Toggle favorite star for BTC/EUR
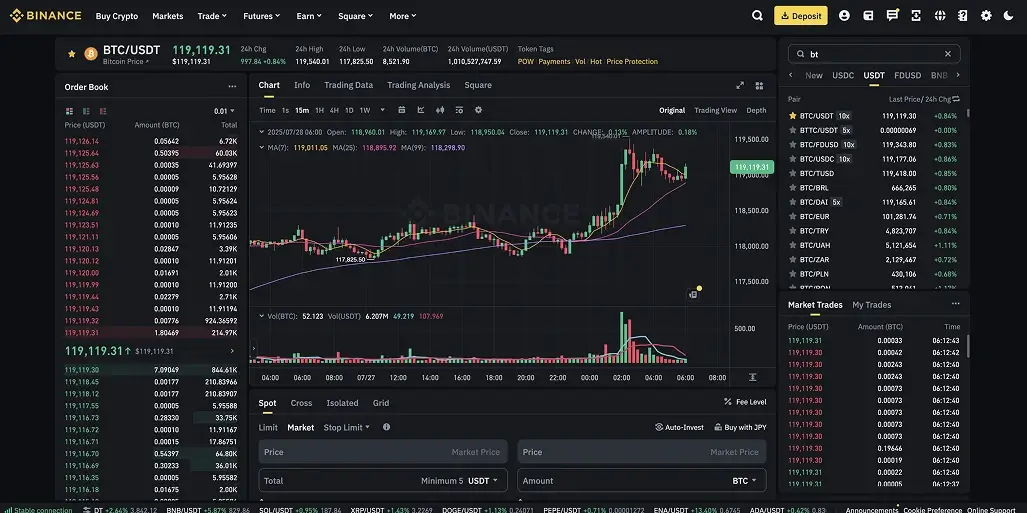This screenshot has height=513, width=1027. [x=793, y=216]
